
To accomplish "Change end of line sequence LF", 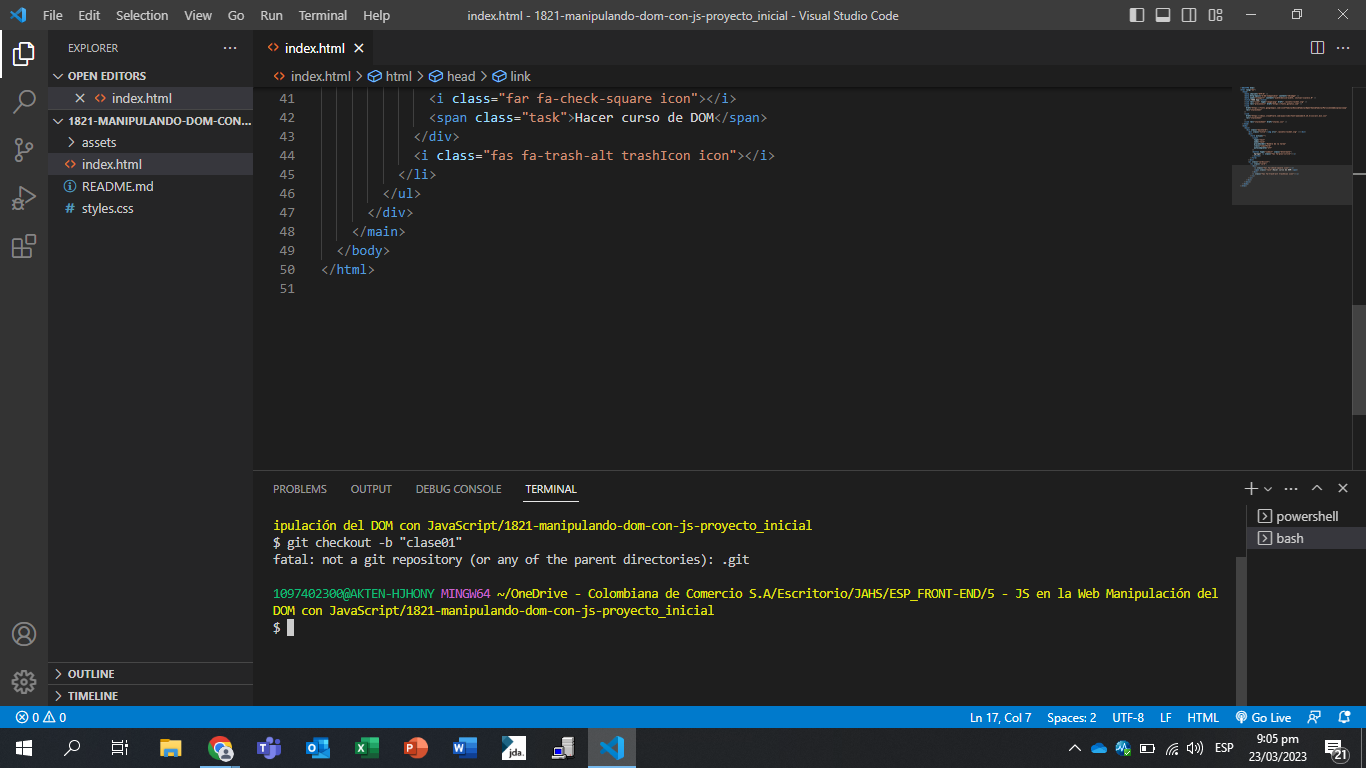I will [x=1165, y=717].
